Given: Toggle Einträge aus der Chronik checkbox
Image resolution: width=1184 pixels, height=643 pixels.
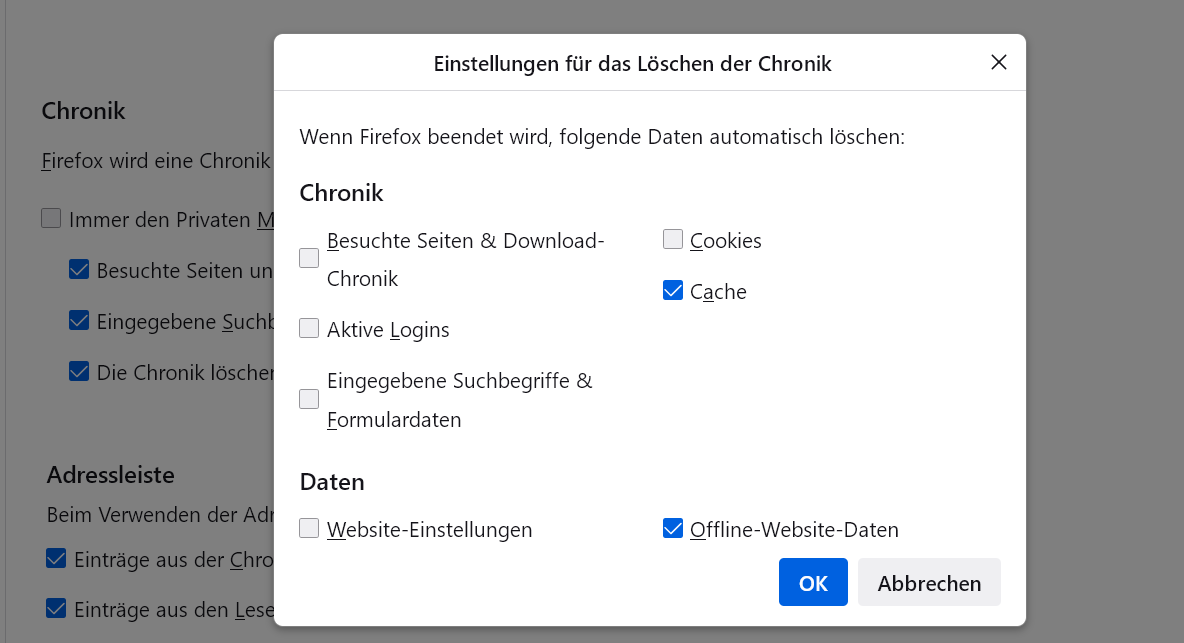Looking at the screenshot, I should click(x=57, y=559).
